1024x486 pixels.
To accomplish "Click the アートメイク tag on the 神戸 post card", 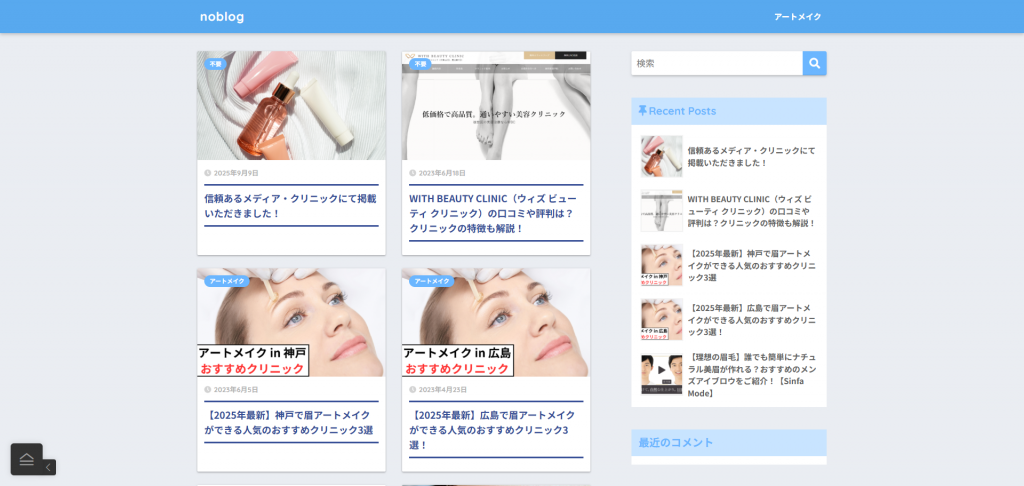I will [x=227, y=281].
